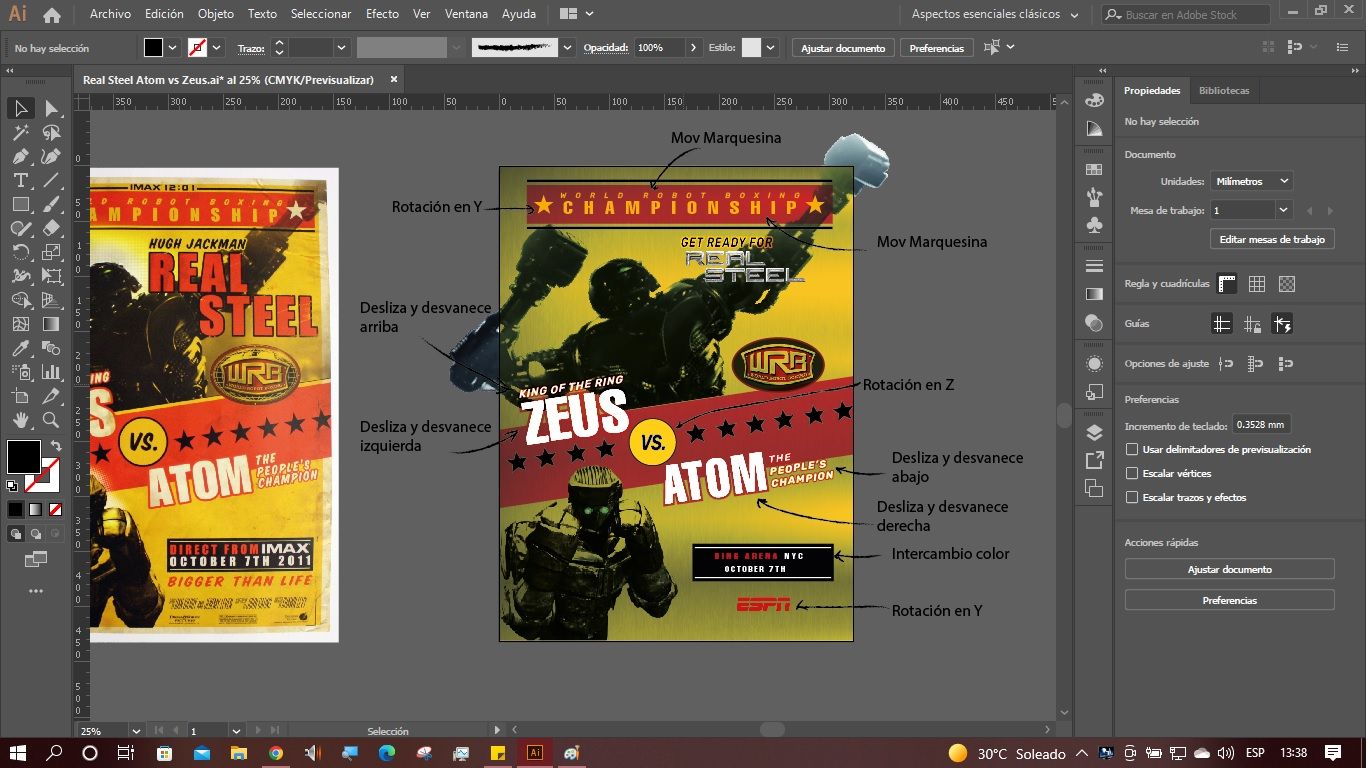
Task: Open the Ventana menu
Action: [466, 15]
